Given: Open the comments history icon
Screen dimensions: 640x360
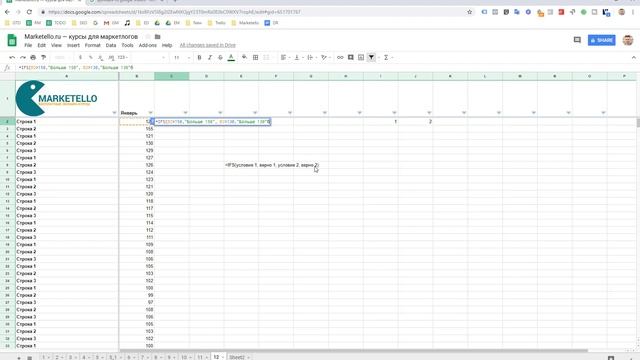Looking at the screenshot, I should [x=577, y=40].
